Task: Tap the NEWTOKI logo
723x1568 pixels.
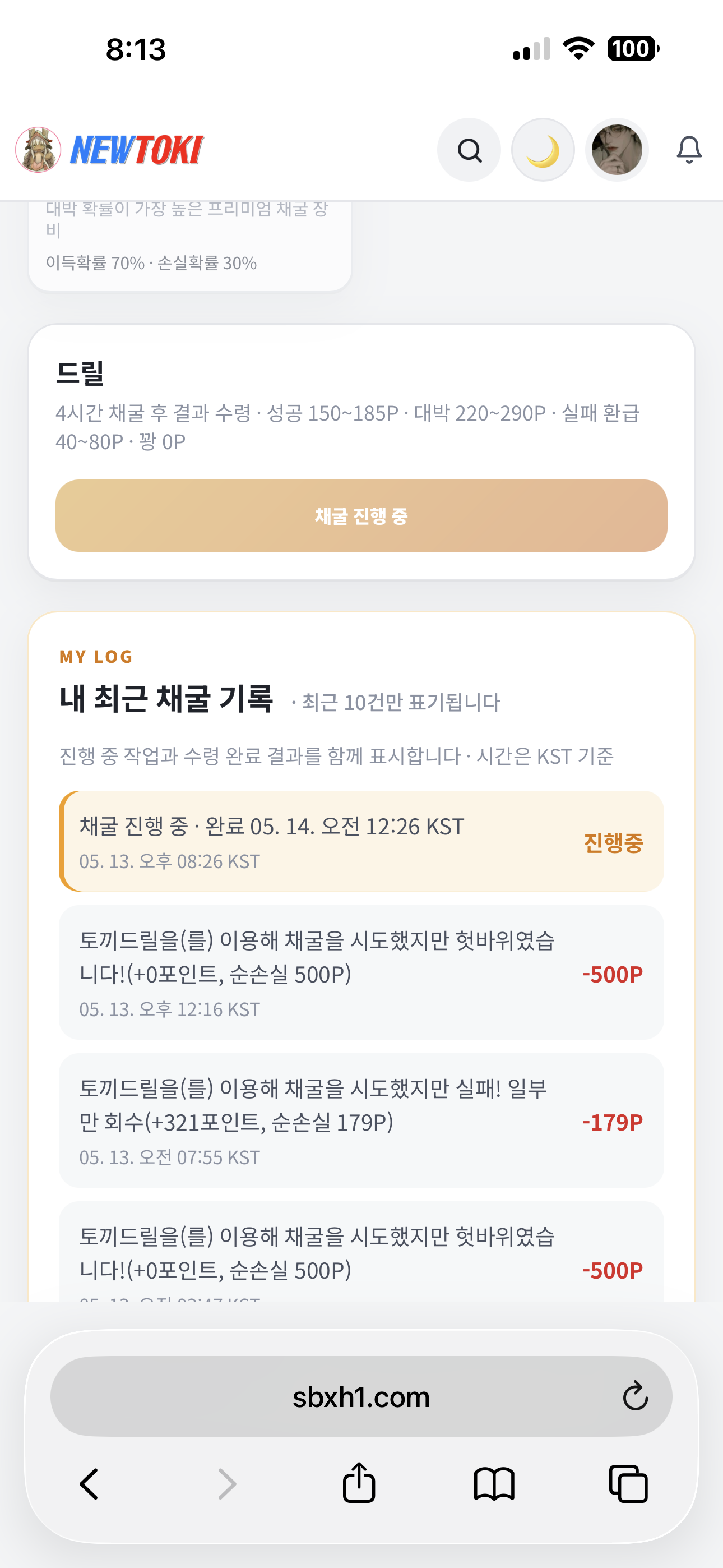Action: [x=109, y=150]
